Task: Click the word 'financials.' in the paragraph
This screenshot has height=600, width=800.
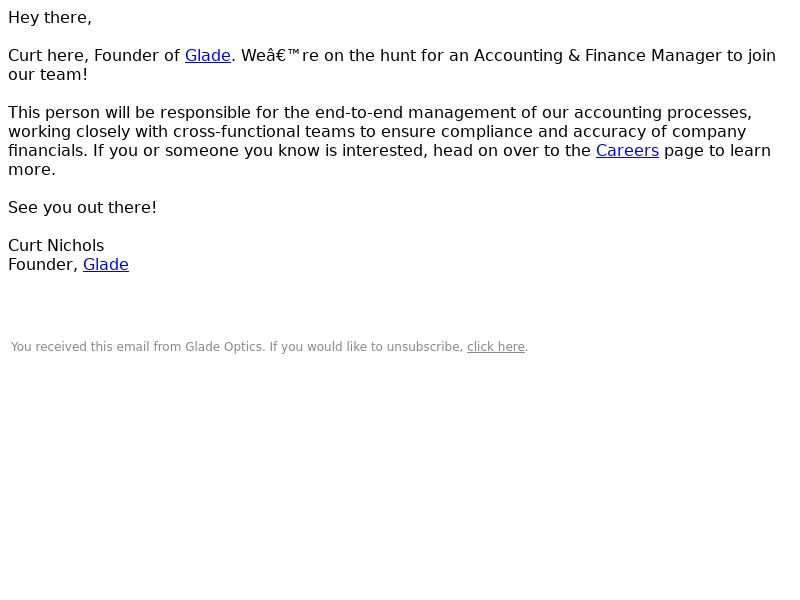Action: tap(48, 151)
